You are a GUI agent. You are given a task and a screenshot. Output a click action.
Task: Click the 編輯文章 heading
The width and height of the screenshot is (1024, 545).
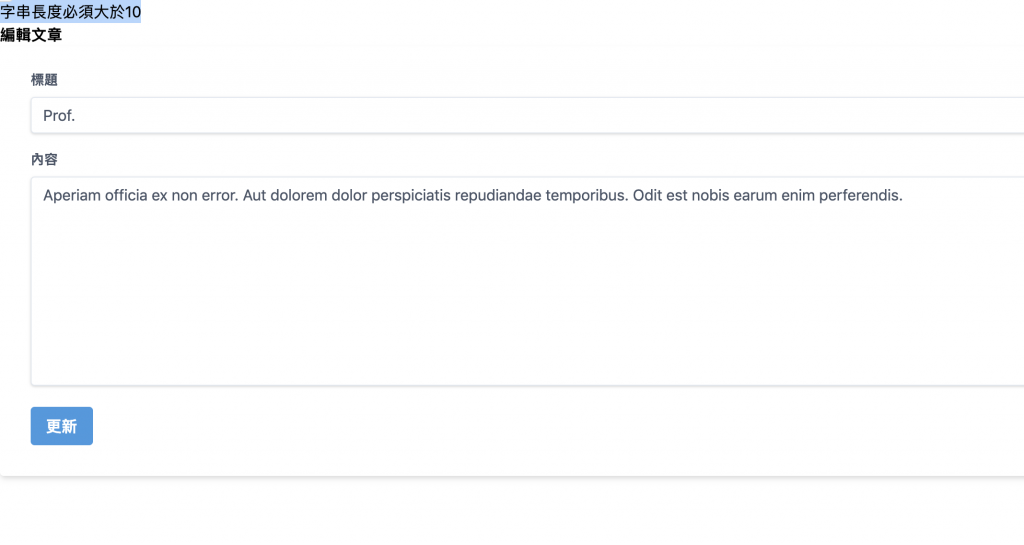(x=31, y=35)
